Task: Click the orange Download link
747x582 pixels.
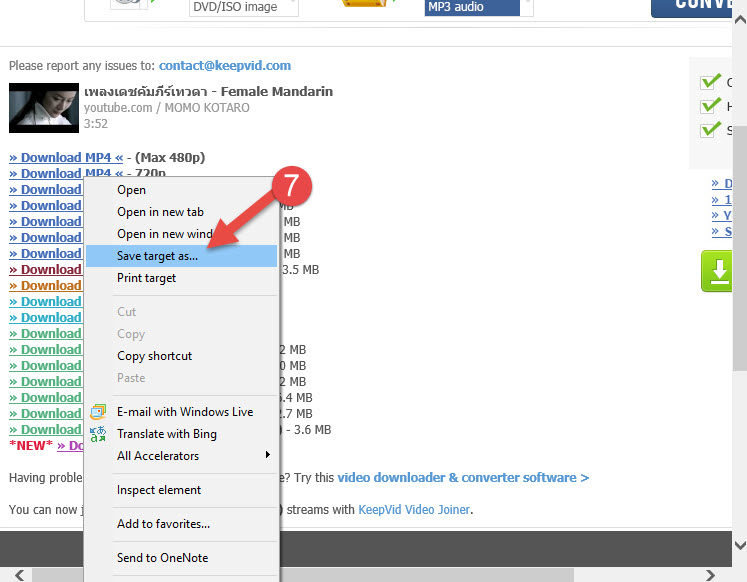Action: (46, 285)
